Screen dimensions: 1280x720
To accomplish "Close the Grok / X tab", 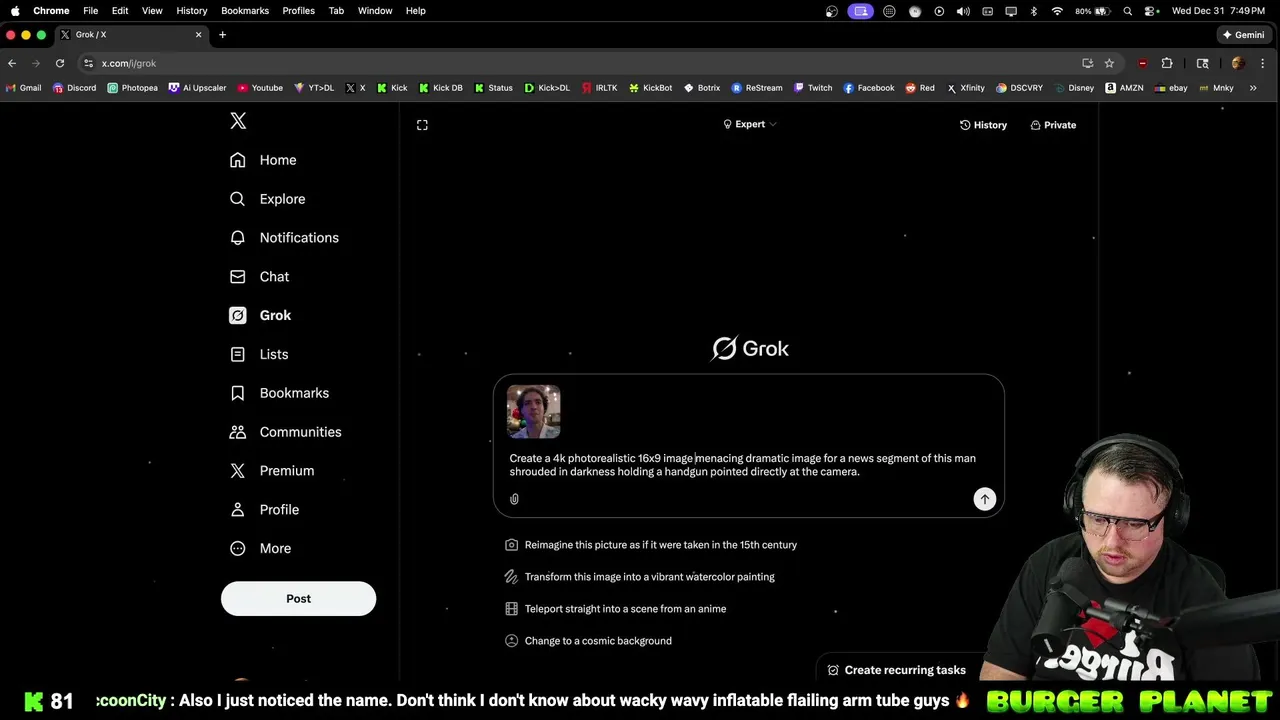I will (x=198, y=35).
